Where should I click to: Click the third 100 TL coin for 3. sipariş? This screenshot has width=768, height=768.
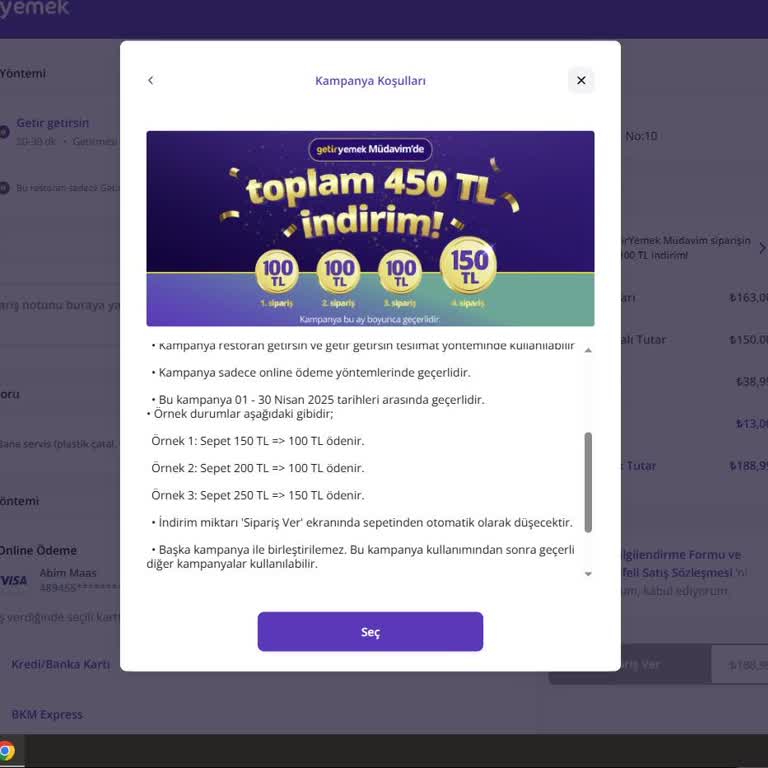pos(400,272)
